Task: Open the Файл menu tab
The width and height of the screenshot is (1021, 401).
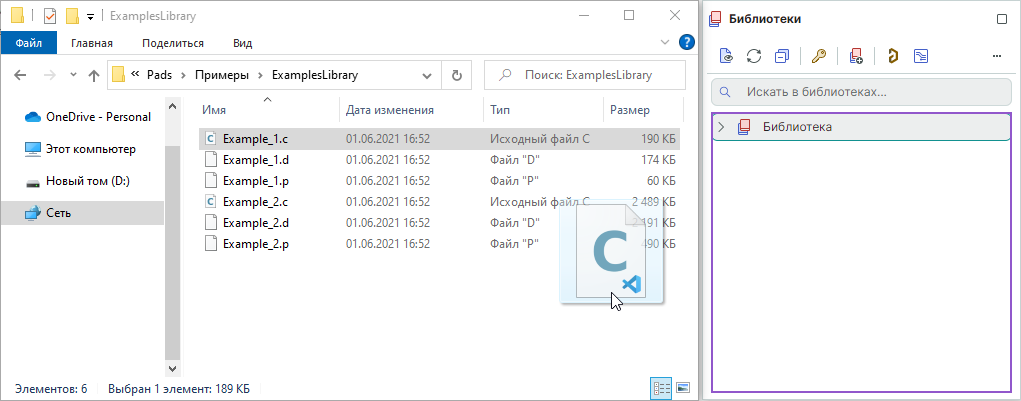Action: click(x=29, y=43)
